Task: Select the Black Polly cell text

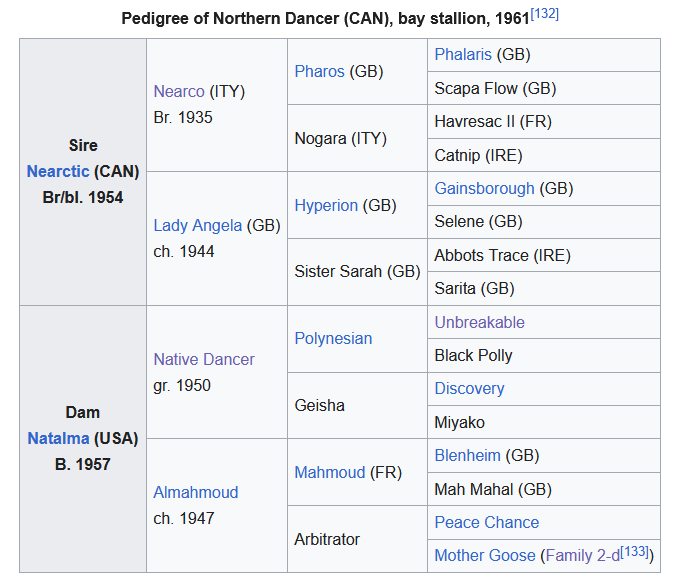Action: [x=473, y=356]
